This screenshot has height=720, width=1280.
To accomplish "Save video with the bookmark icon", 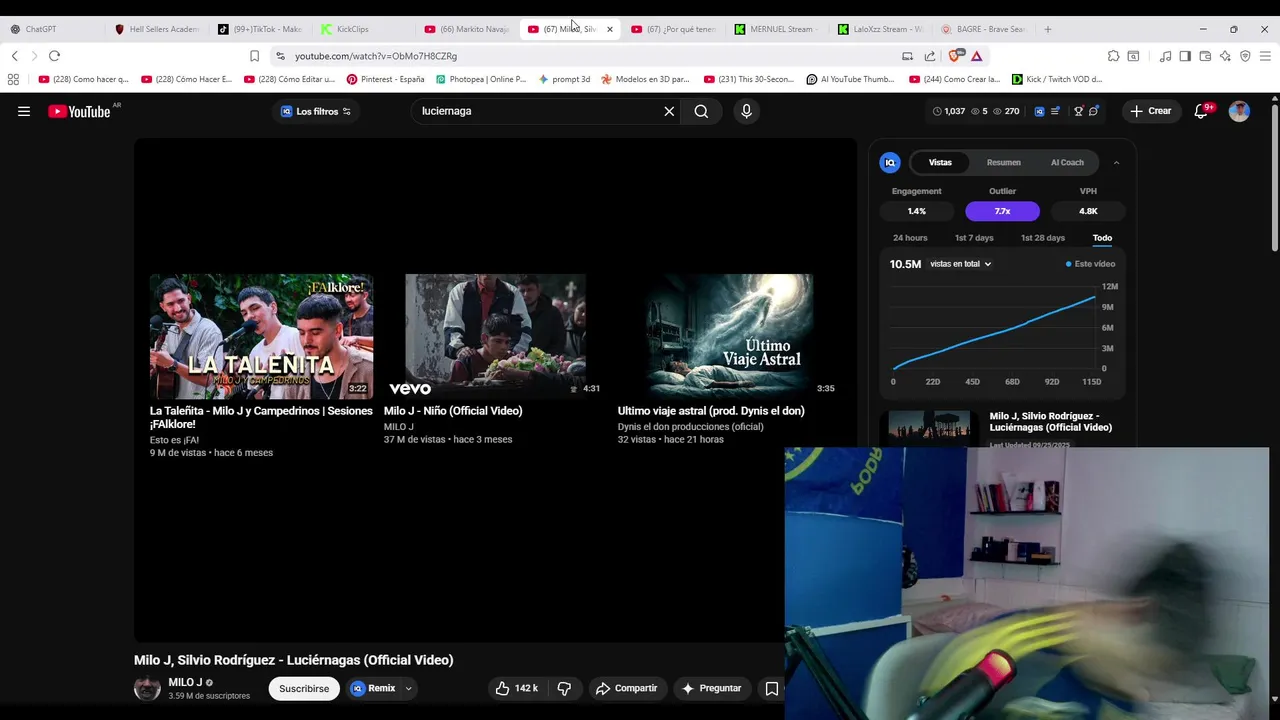I will pos(771,688).
